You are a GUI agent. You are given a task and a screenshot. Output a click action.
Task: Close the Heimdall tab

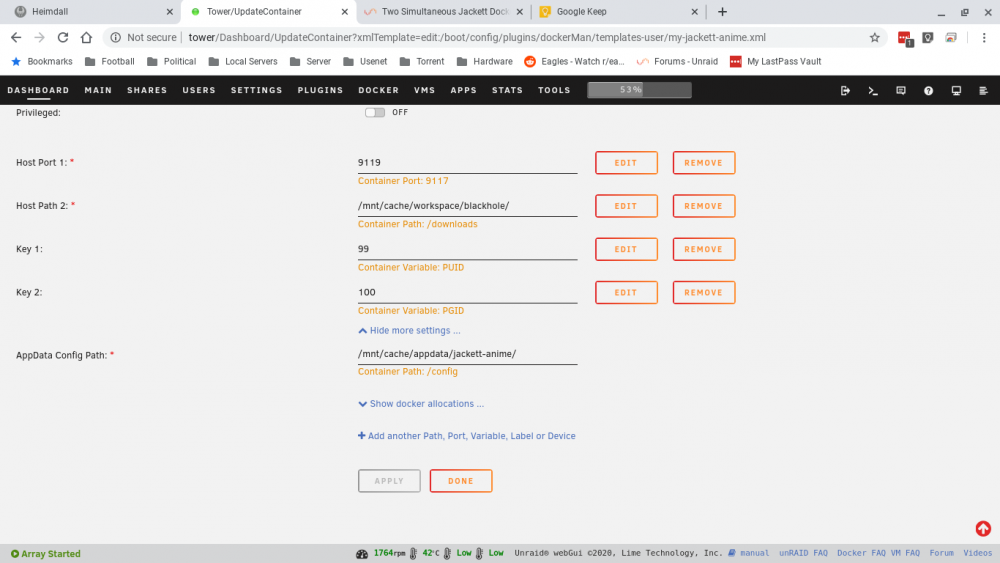(x=170, y=11)
